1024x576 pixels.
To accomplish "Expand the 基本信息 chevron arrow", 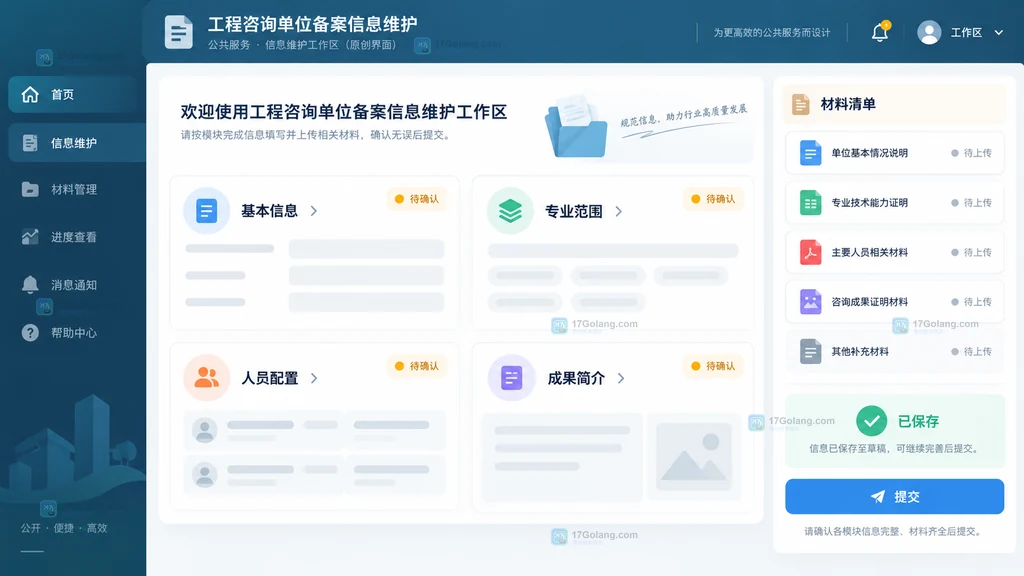I will click(x=314, y=211).
